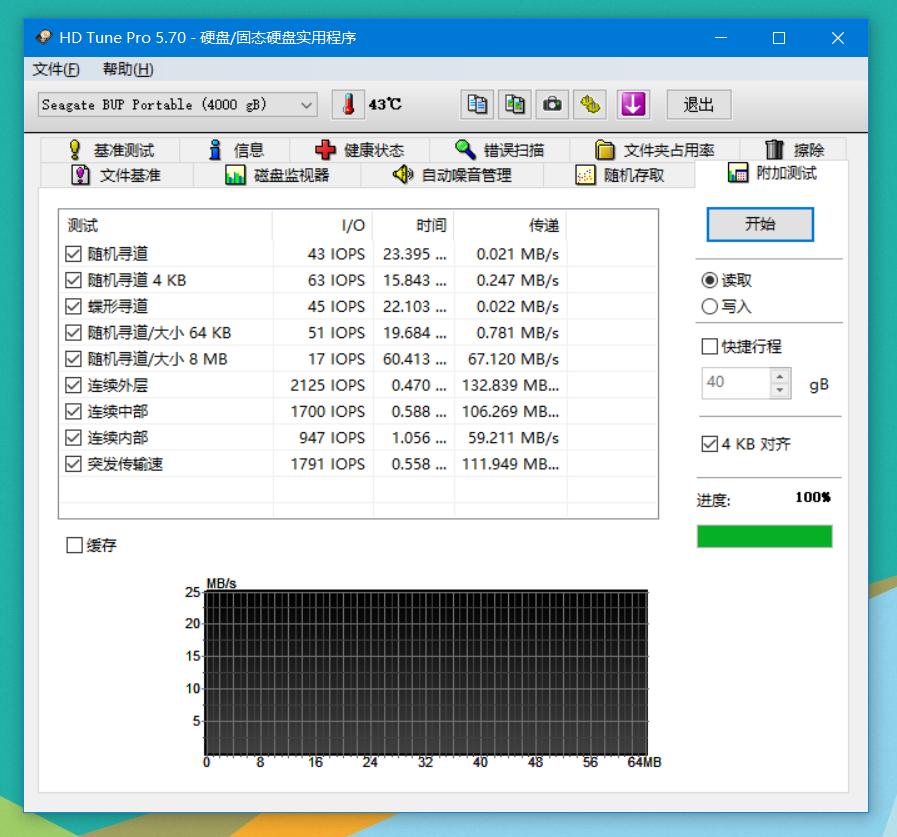
Task: Select the 附加测试 tab
Action: tap(772, 173)
